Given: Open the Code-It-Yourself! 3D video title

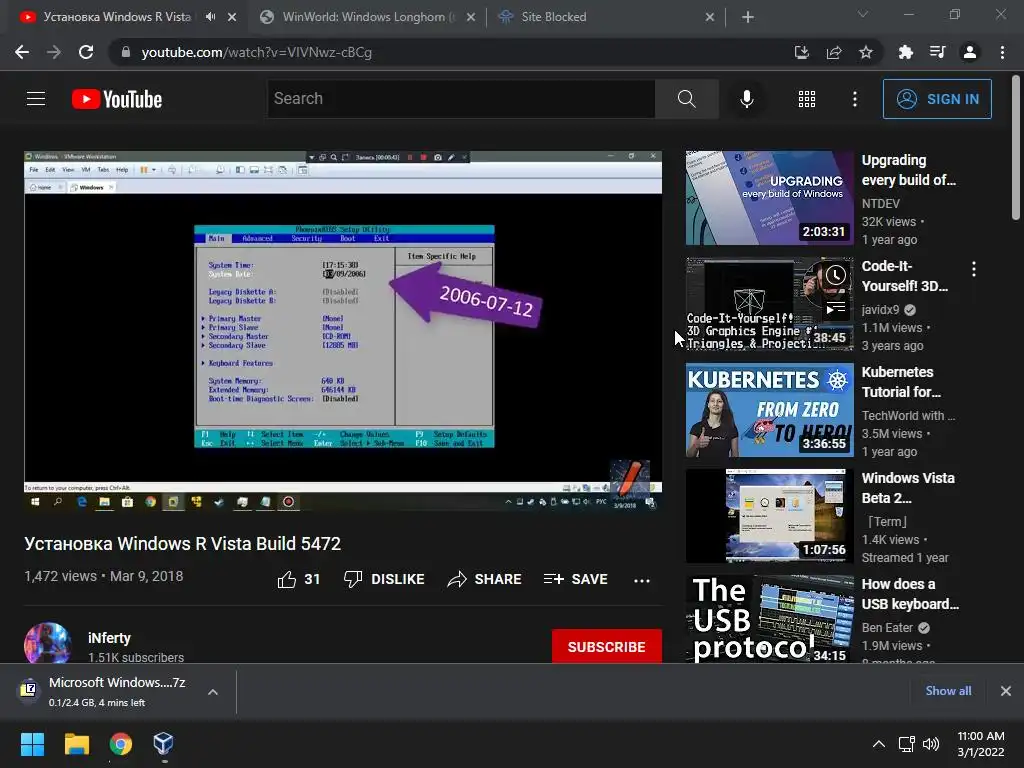Looking at the screenshot, I should click(x=904, y=276).
